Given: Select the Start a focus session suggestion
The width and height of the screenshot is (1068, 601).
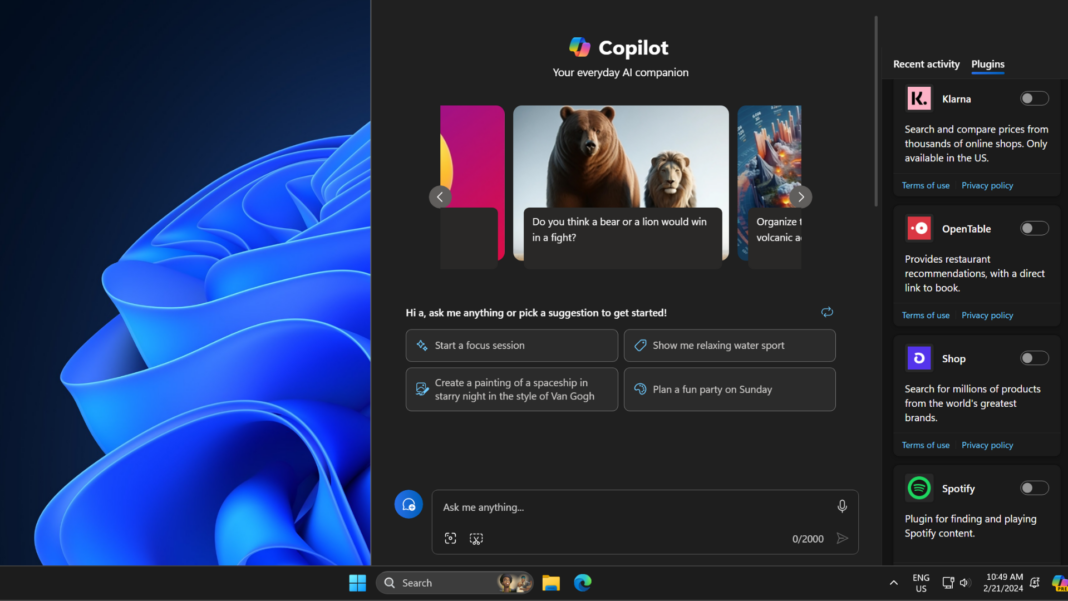Looking at the screenshot, I should pyautogui.click(x=511, y=345).
